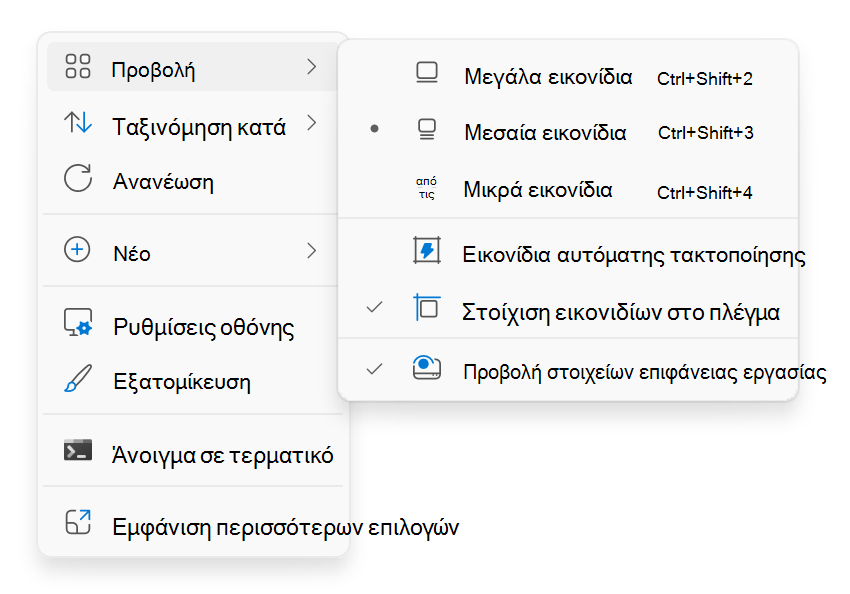Click the circular refresh arrow icon

[x=78, y=178]
